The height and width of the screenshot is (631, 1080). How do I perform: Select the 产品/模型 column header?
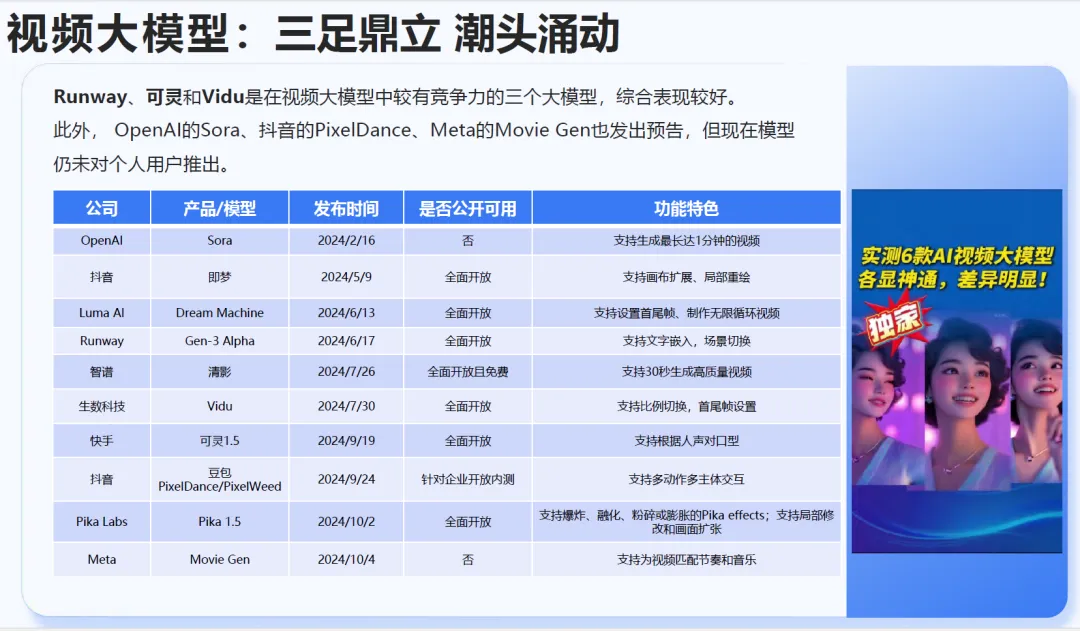click(220, 208)
